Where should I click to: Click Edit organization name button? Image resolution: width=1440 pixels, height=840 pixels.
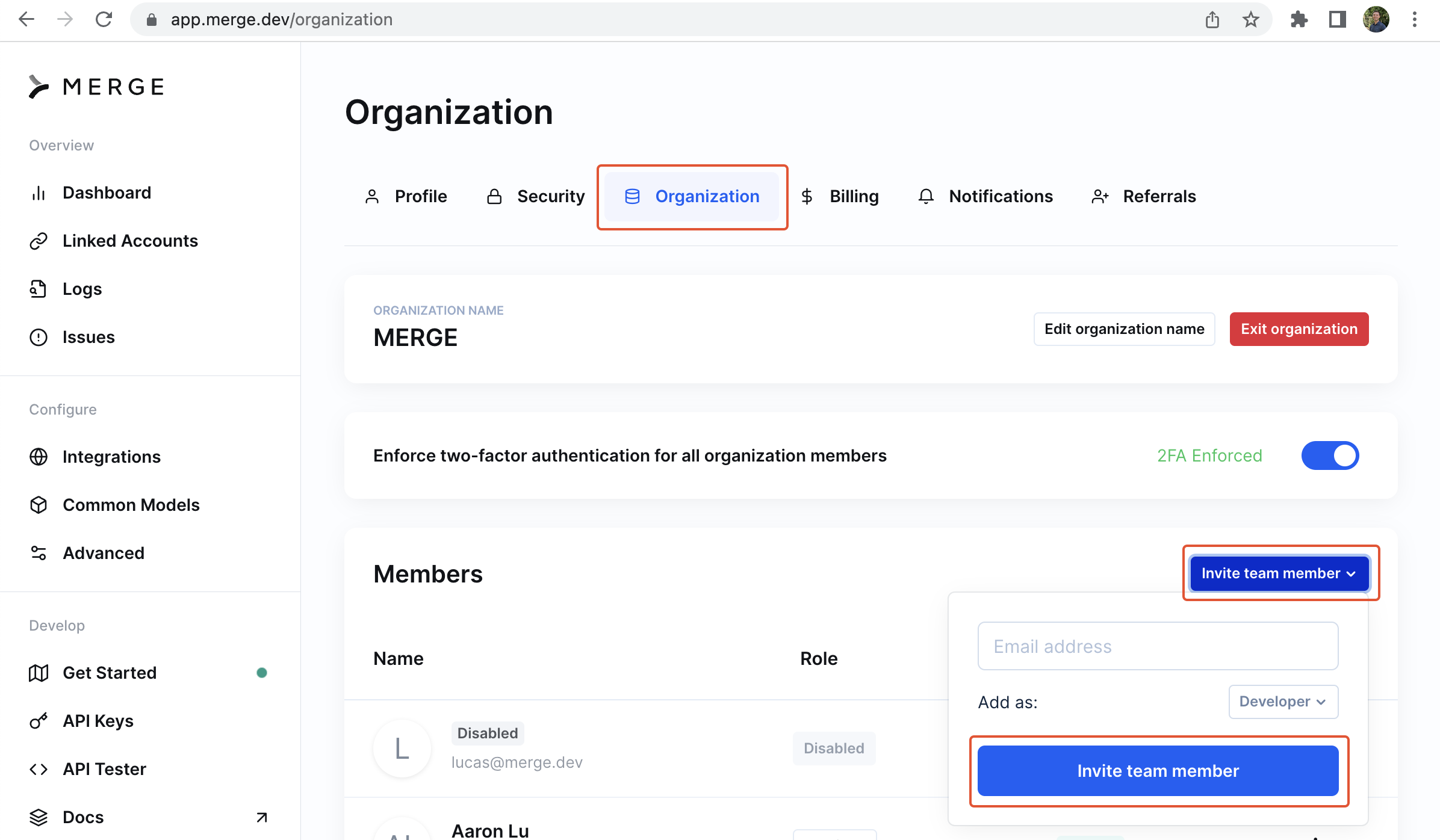1124,329
